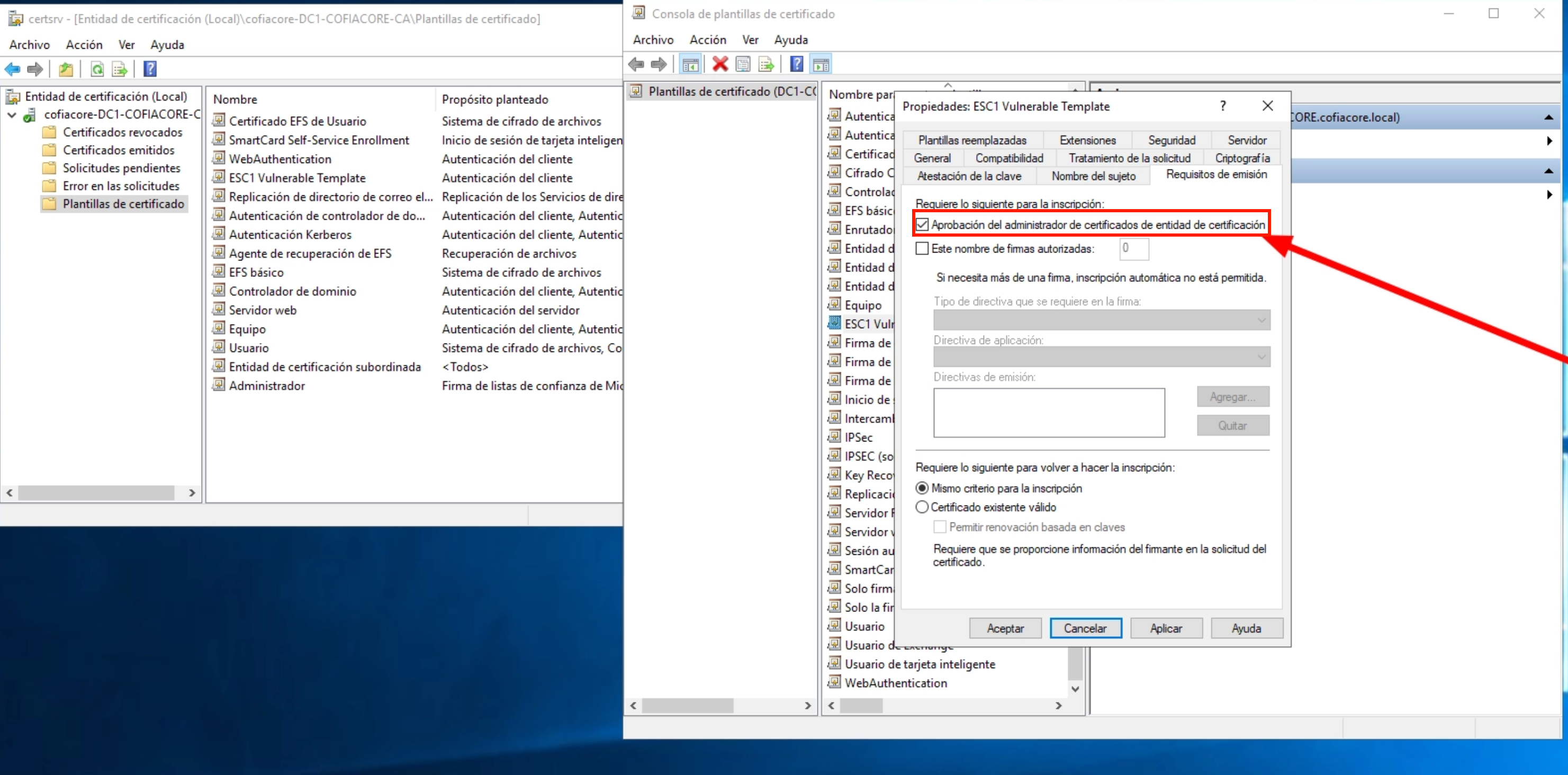Click the Consola de plantillas title bar icon
The height and width of the screenshot is (775, 1568).
point(638,13)
